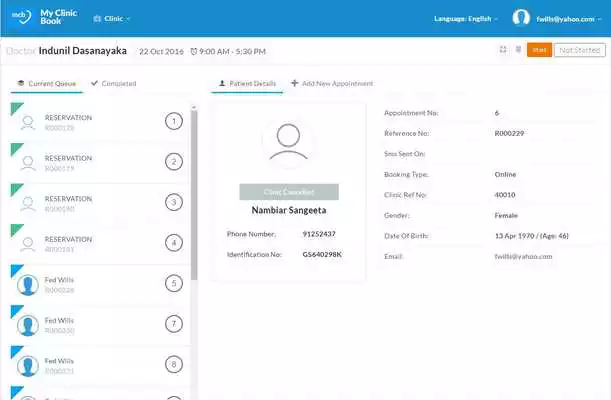Click the patient profile photo placeholder
This screenshot has height=400, width=611.
288,142
